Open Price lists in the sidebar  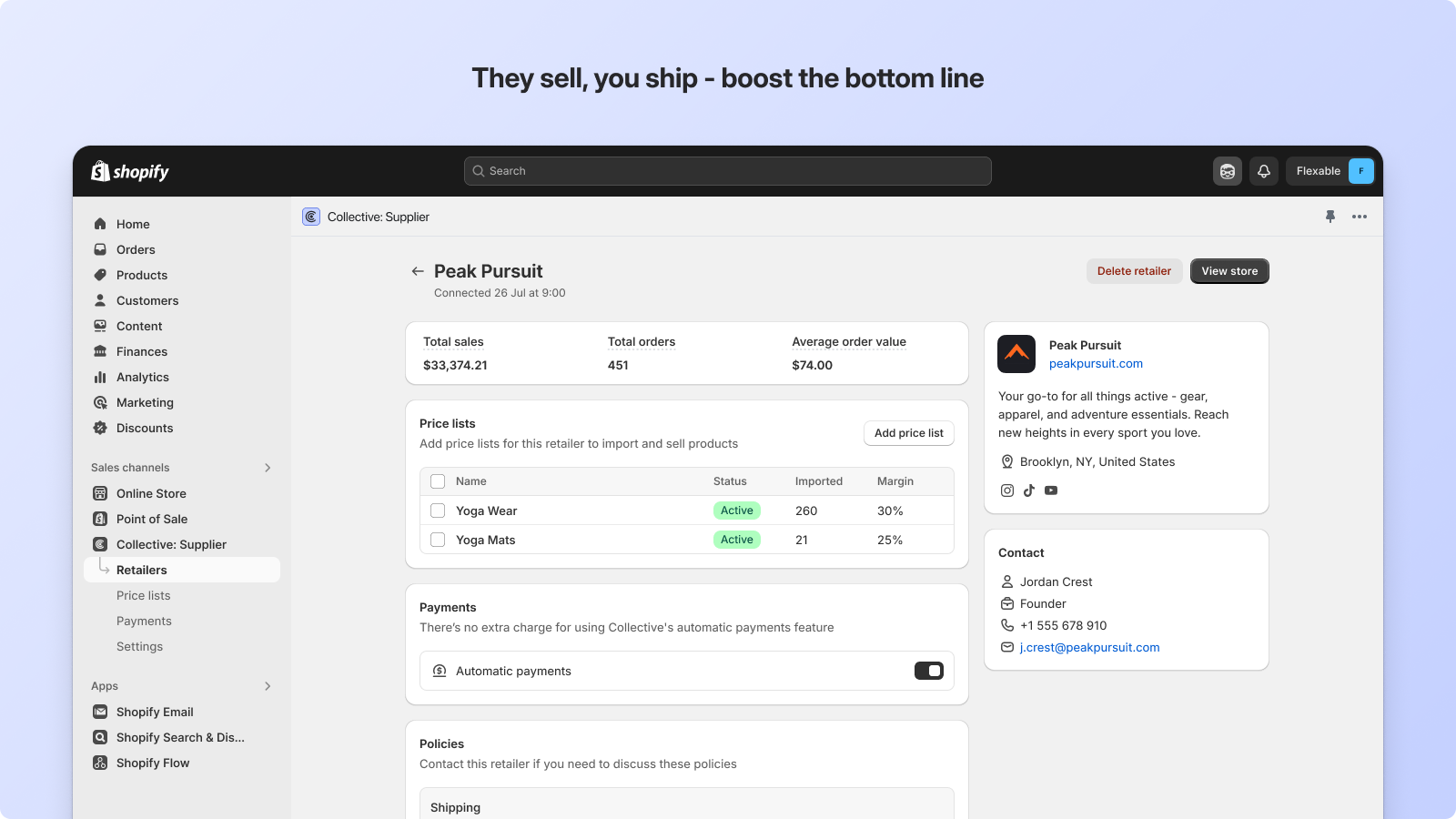(x=143, y=595)
